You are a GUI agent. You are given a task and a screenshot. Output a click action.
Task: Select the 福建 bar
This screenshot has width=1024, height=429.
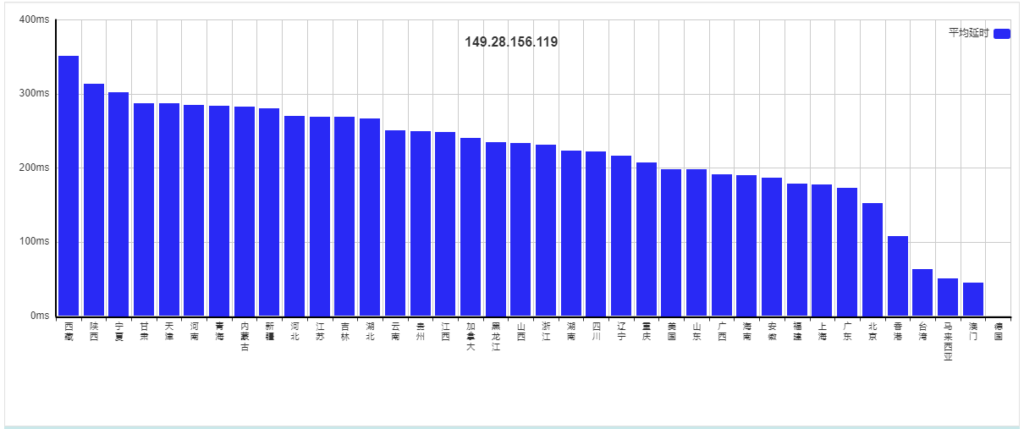(x=797, y=250)
